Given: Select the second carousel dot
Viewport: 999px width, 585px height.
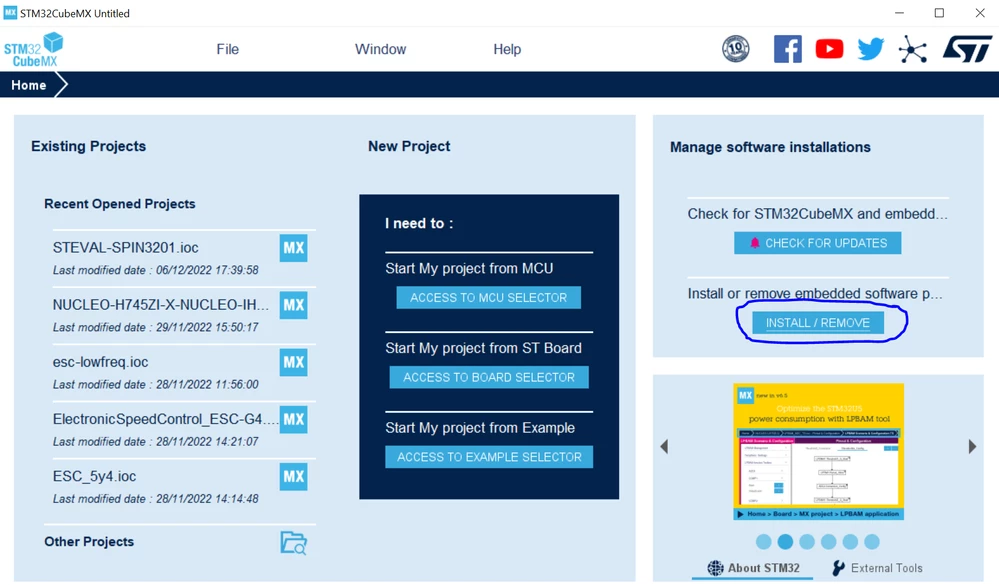Looking at the screenshot, I should click(785, 542).
